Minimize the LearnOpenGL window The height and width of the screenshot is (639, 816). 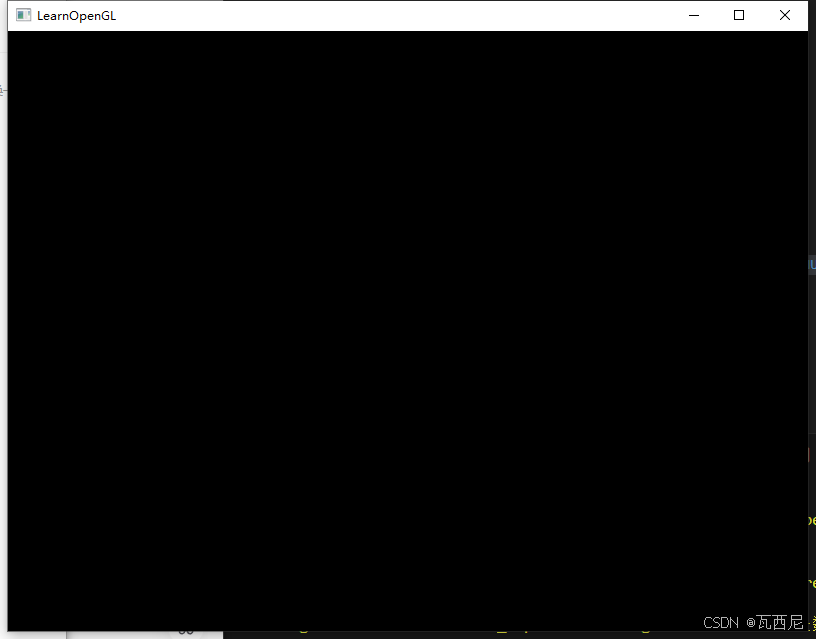tap(694, 15)
